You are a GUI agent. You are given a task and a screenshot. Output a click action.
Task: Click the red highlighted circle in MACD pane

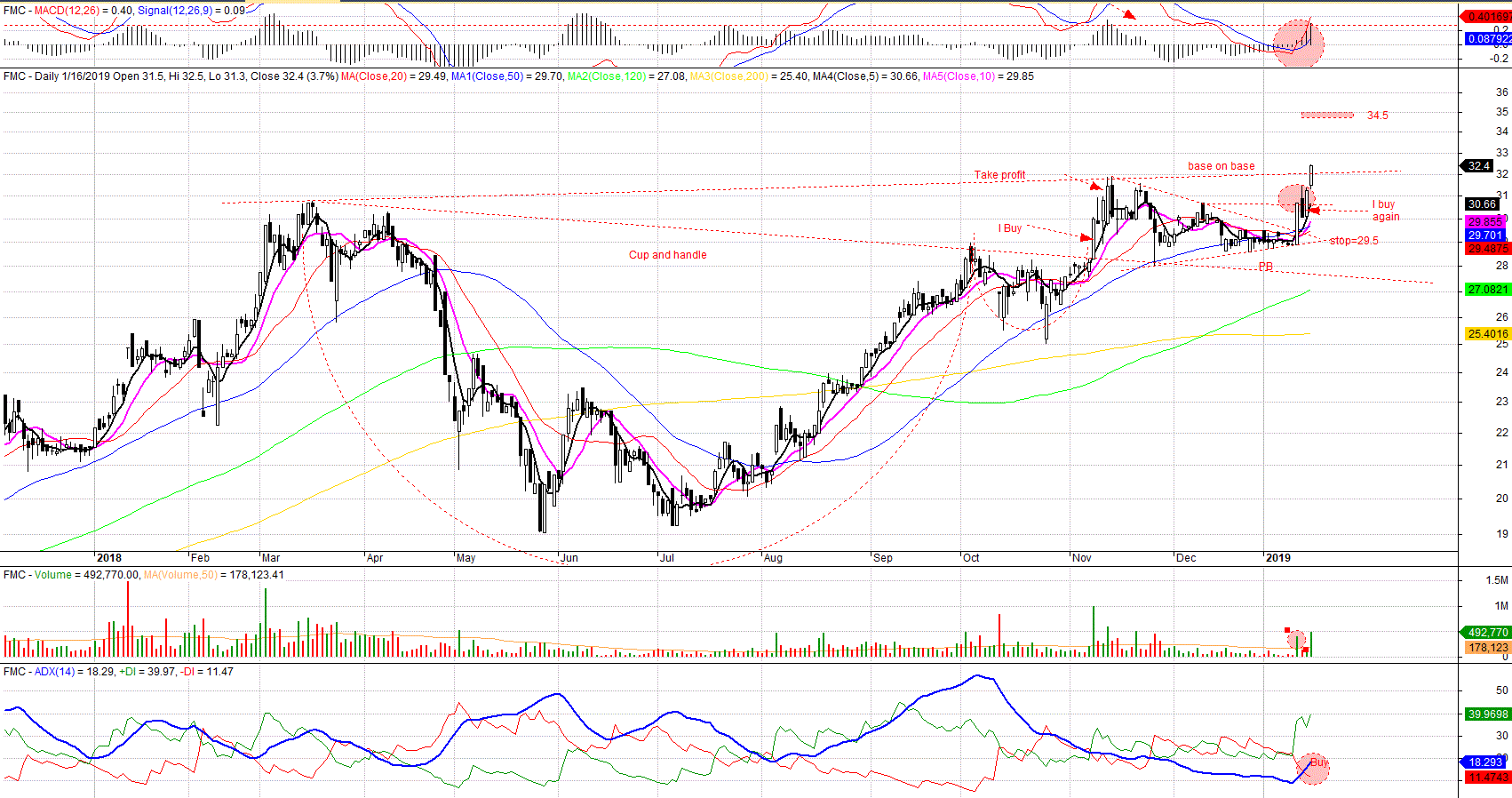(1298, 43)
